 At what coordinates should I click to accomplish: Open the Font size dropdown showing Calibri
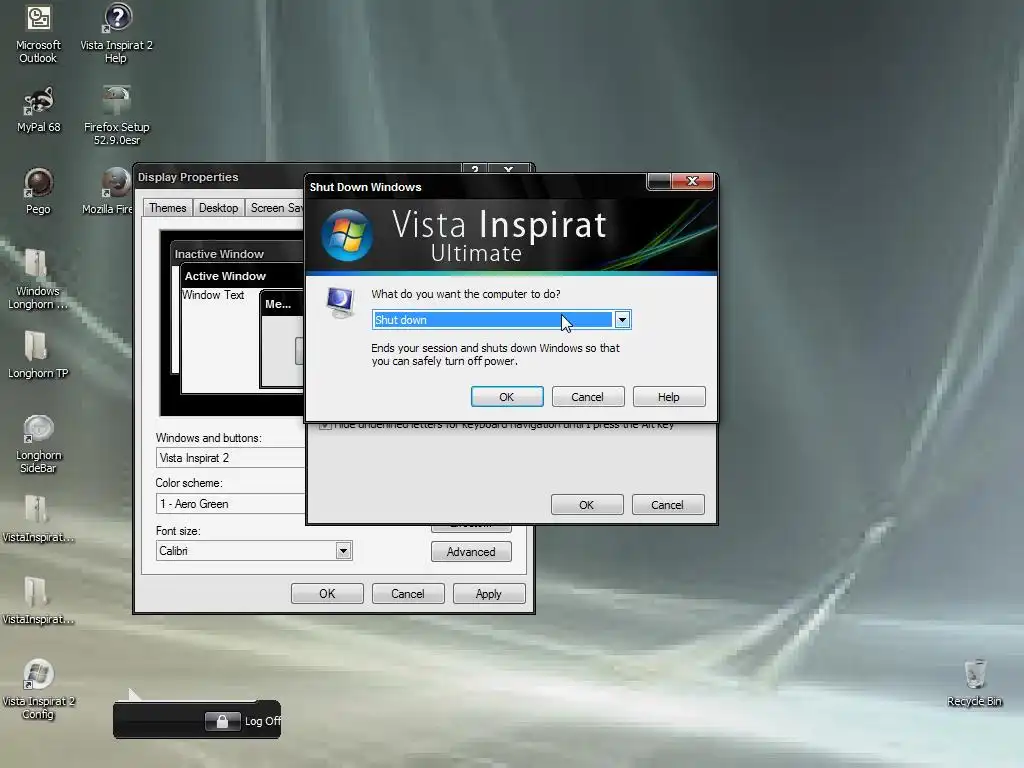coord(344,551)
